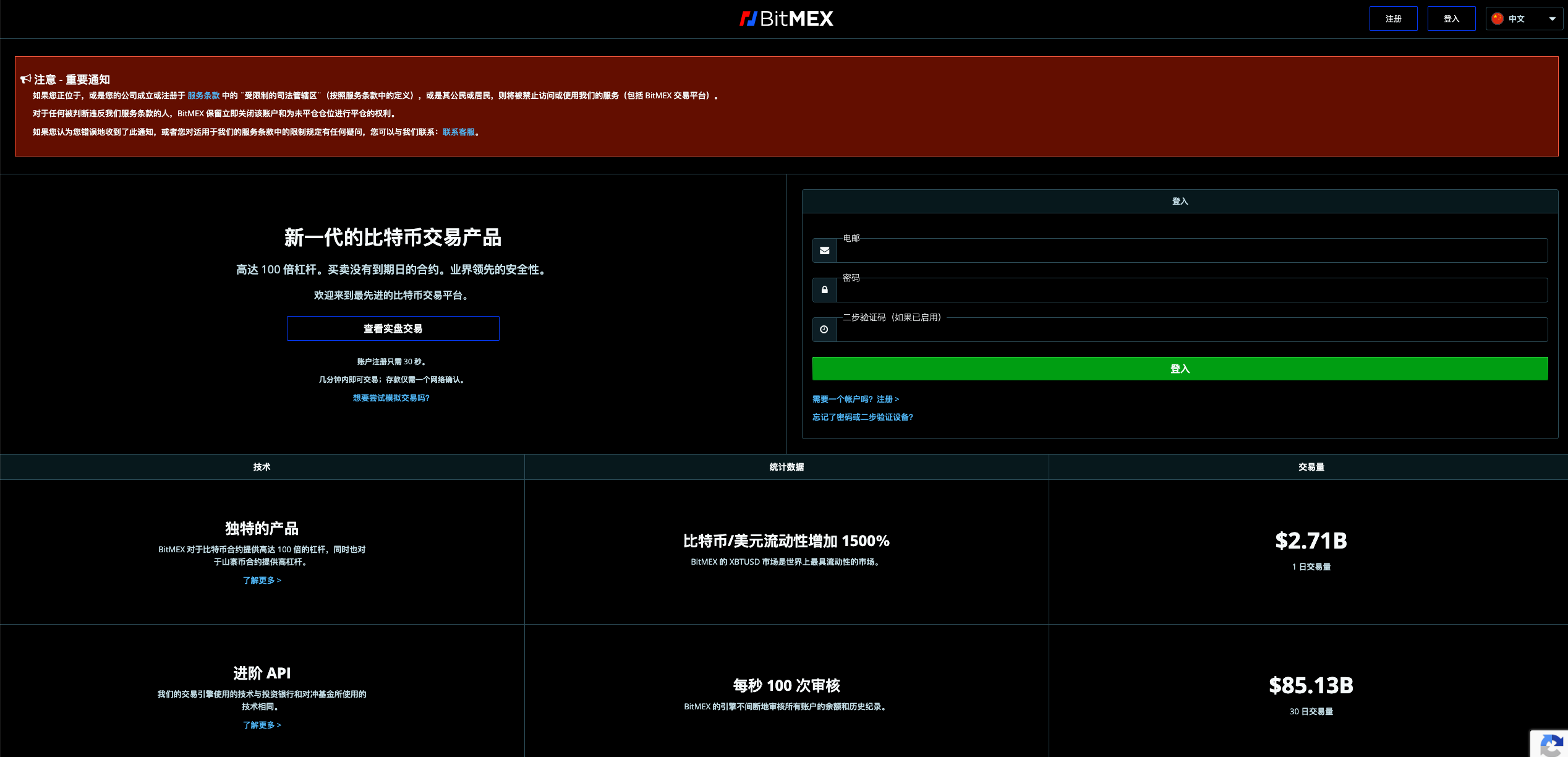Click the 独特的产品 heading

pyautogui.click(x=262, y=528)
